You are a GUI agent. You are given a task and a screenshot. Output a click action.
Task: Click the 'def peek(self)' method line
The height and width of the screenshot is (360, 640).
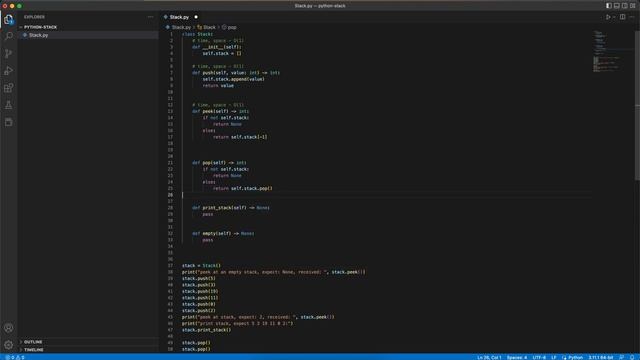(x=220, y=111)
